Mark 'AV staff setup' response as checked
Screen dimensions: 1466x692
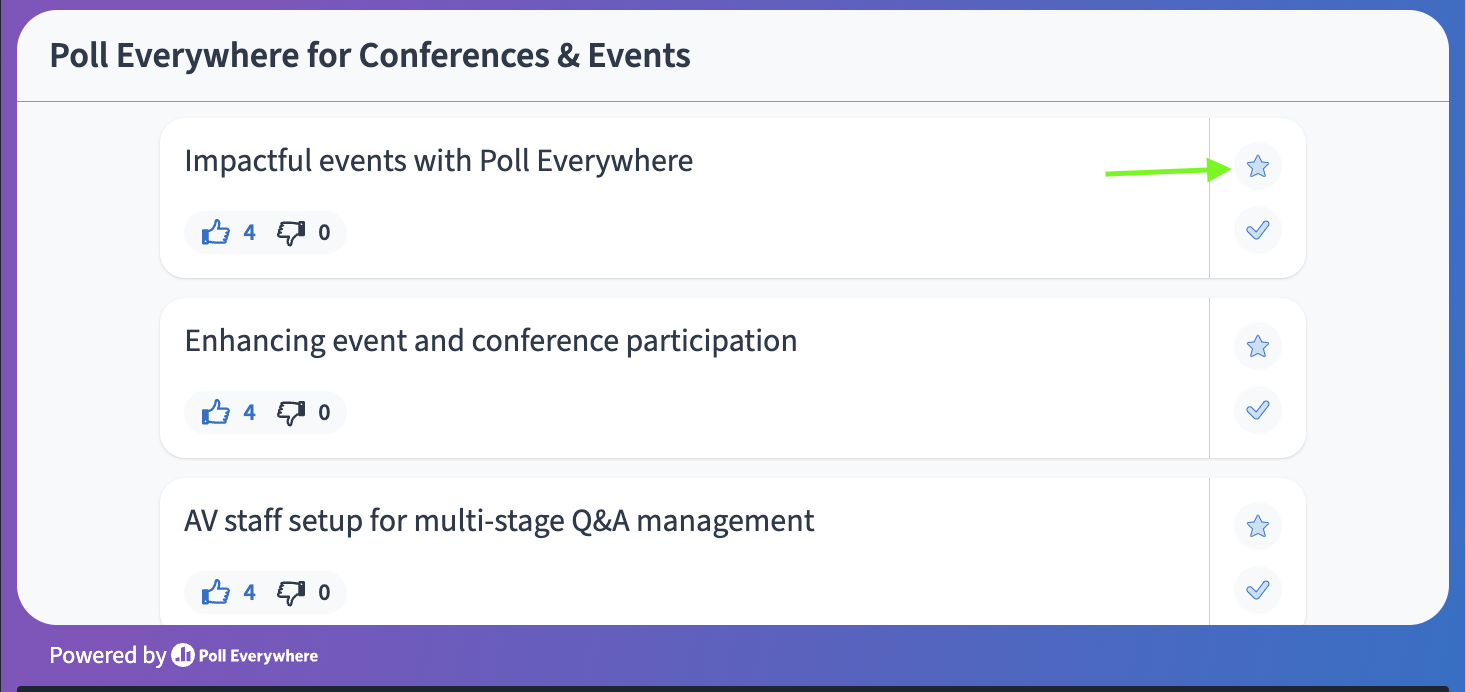pos(1258,589)
